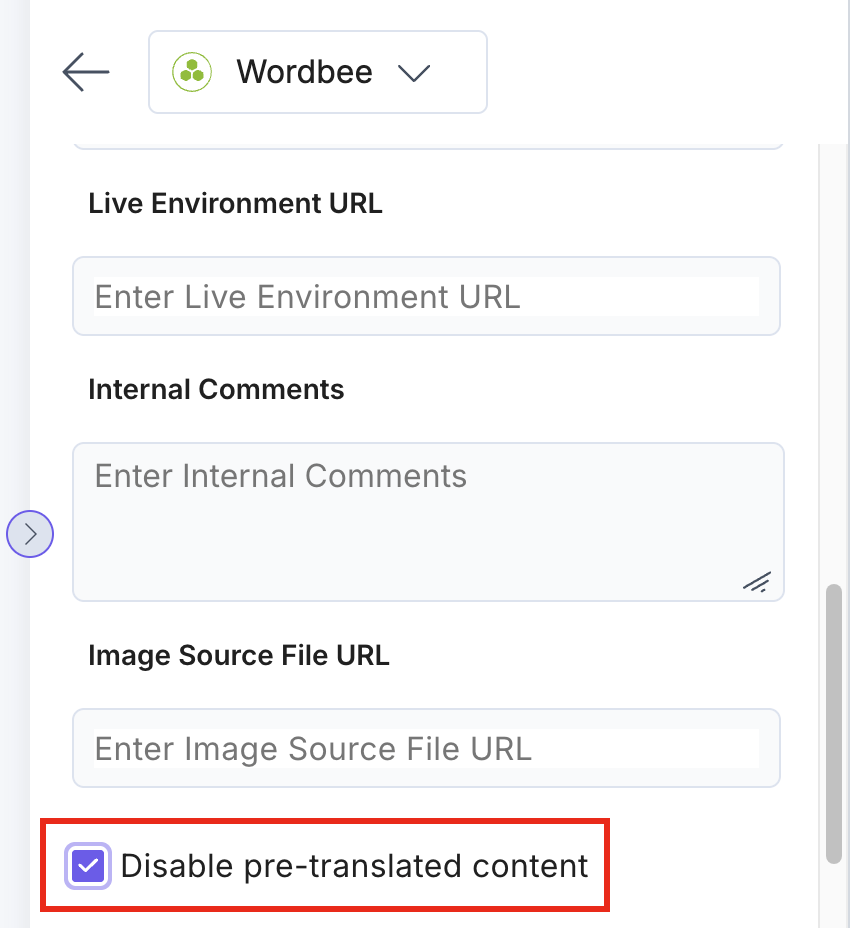This screenshot has height=928, width=864.
Task: Click the Disable pre-translated content label text
Action: (354, 866)
